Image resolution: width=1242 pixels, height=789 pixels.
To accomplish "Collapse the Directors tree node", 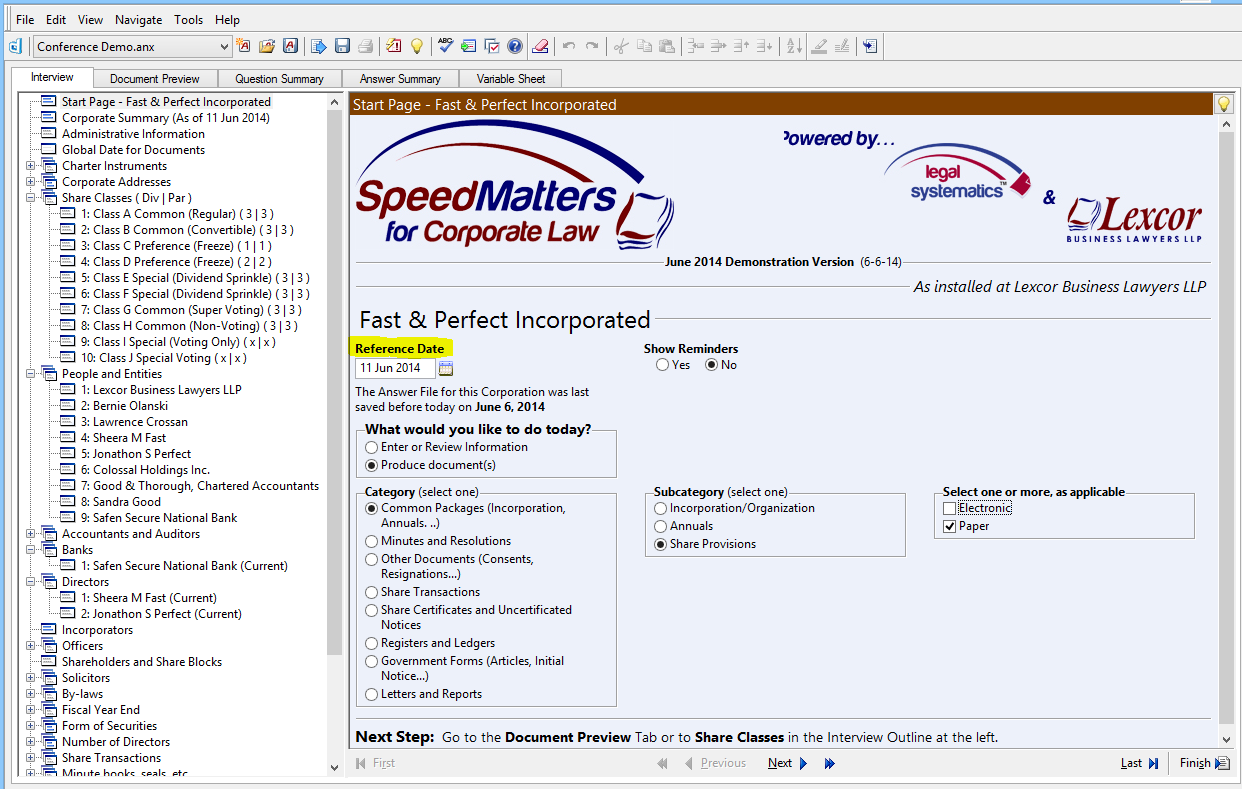I will point(30,582).
